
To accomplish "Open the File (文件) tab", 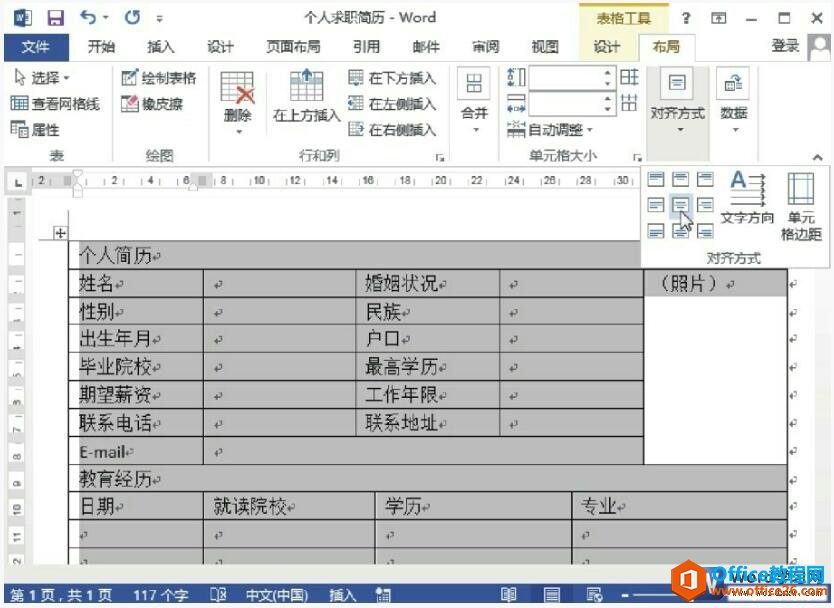I will tap(36, 47).
